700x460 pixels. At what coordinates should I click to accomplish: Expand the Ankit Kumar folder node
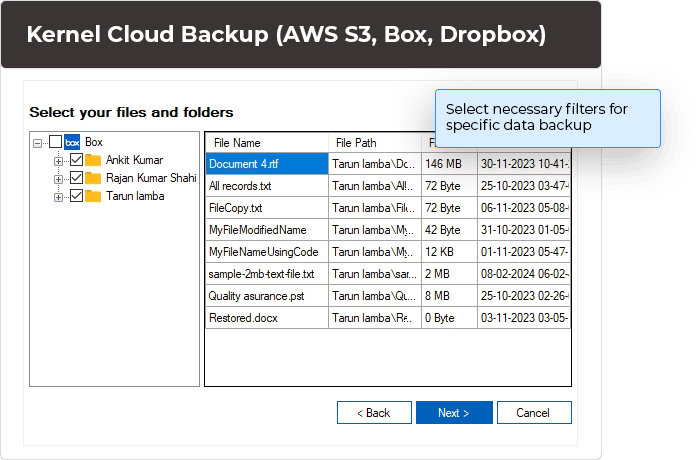[x=58, y=161]
